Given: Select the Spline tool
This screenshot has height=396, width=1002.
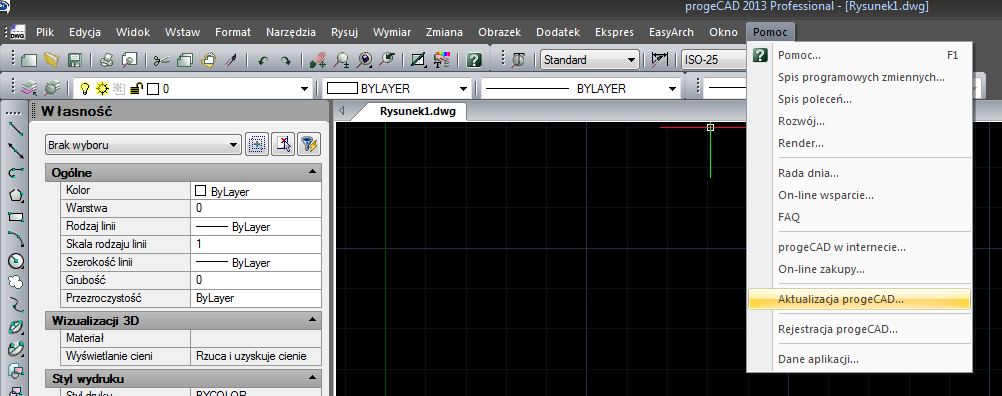Looking at the screenshot, I should 16,304.
